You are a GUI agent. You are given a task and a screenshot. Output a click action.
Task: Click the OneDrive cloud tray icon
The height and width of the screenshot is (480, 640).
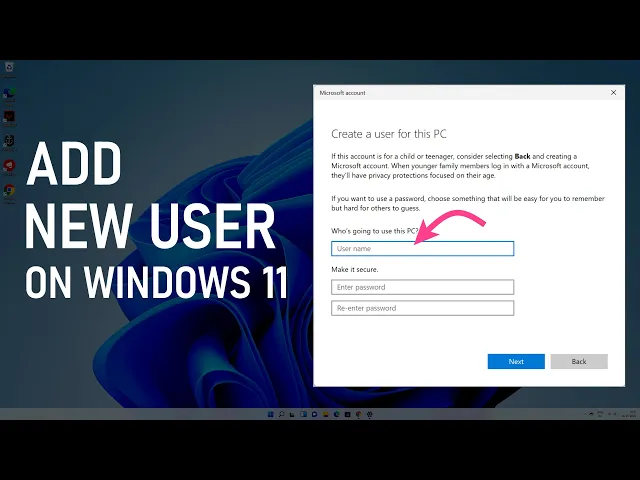click(591, 414)
